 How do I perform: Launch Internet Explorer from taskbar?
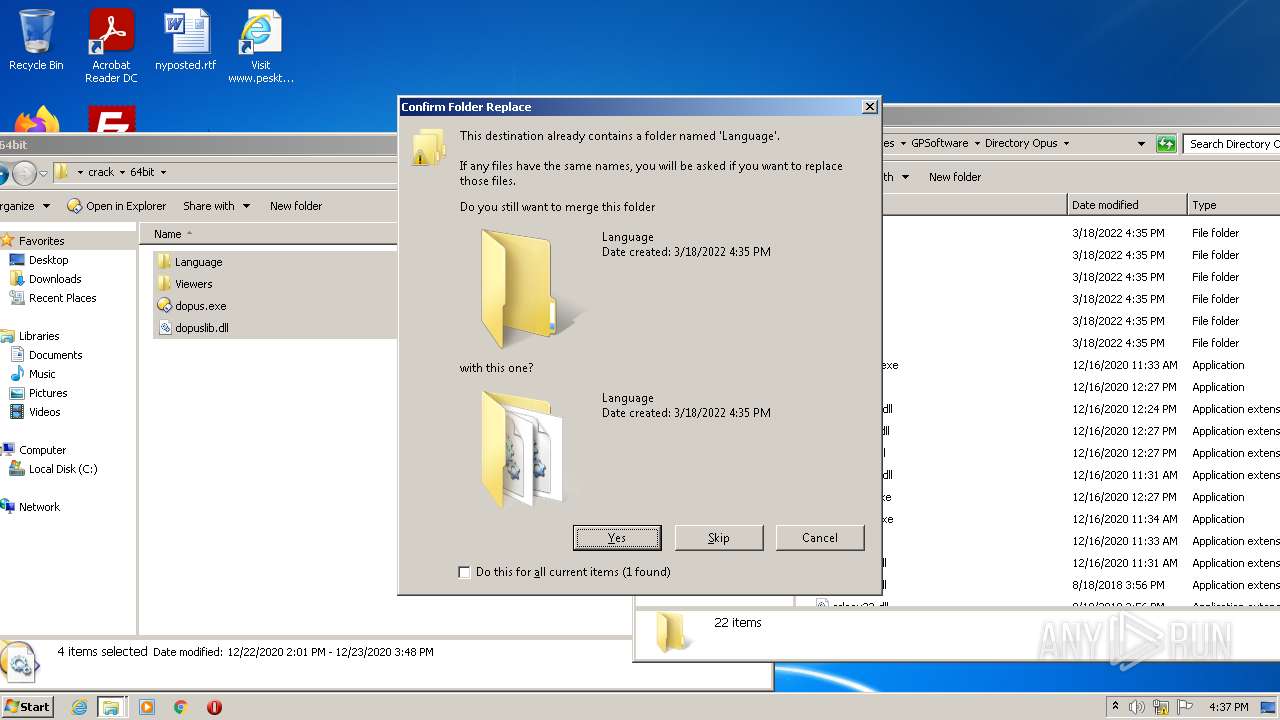tap(80, 707)
